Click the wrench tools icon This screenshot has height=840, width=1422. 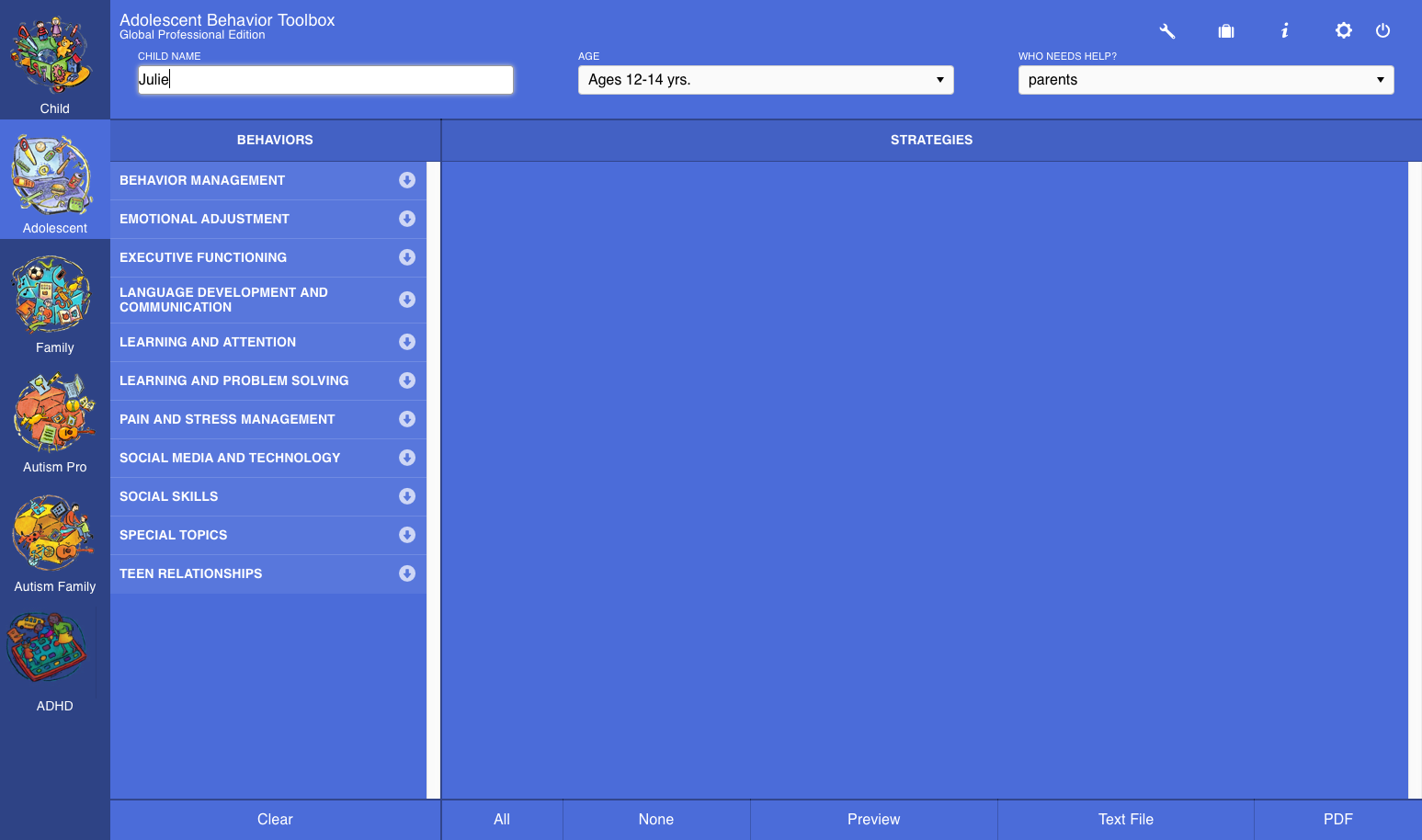coord(1166,31)
